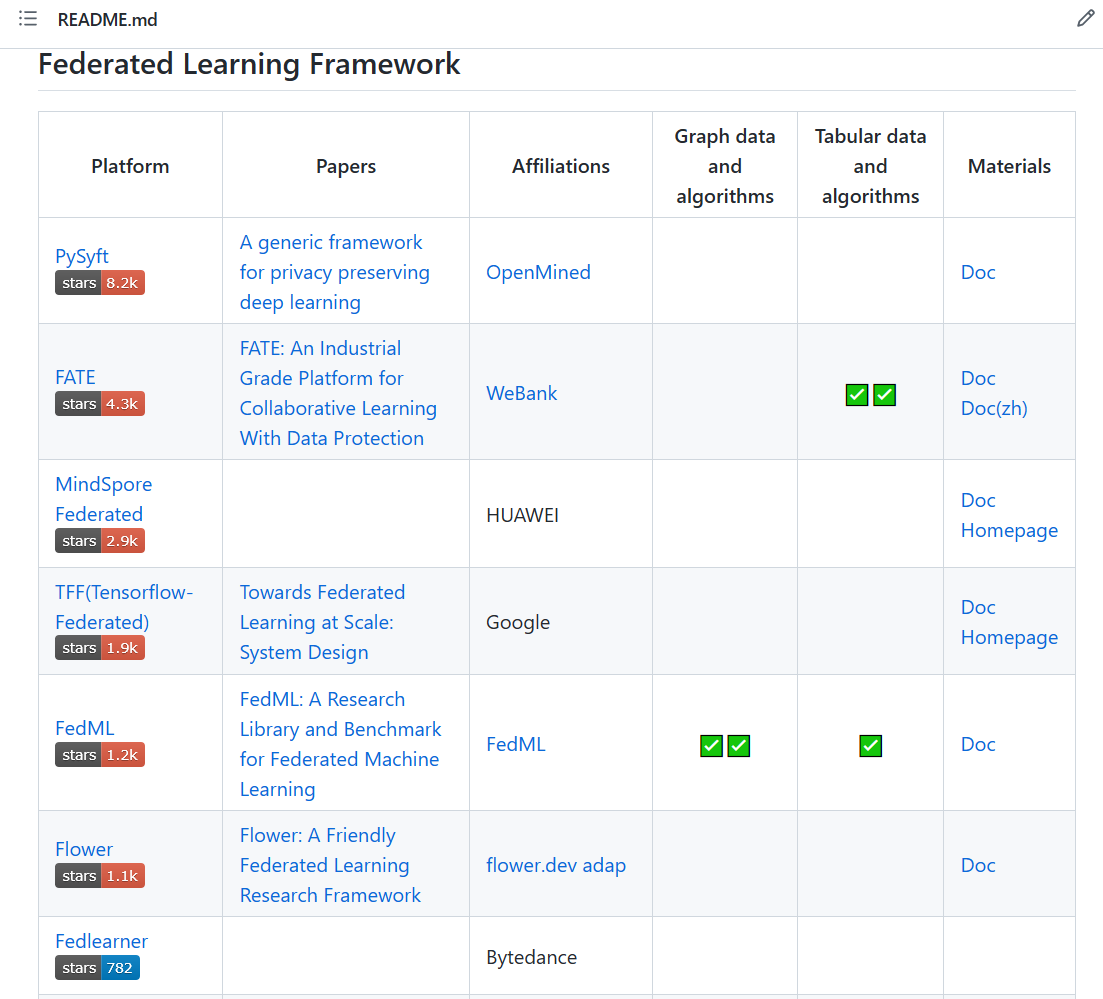Image resolution: width=1103 pixels, height=999 pixels.
Task: Click the pencil edit file icon
Action: (1085, 19)
